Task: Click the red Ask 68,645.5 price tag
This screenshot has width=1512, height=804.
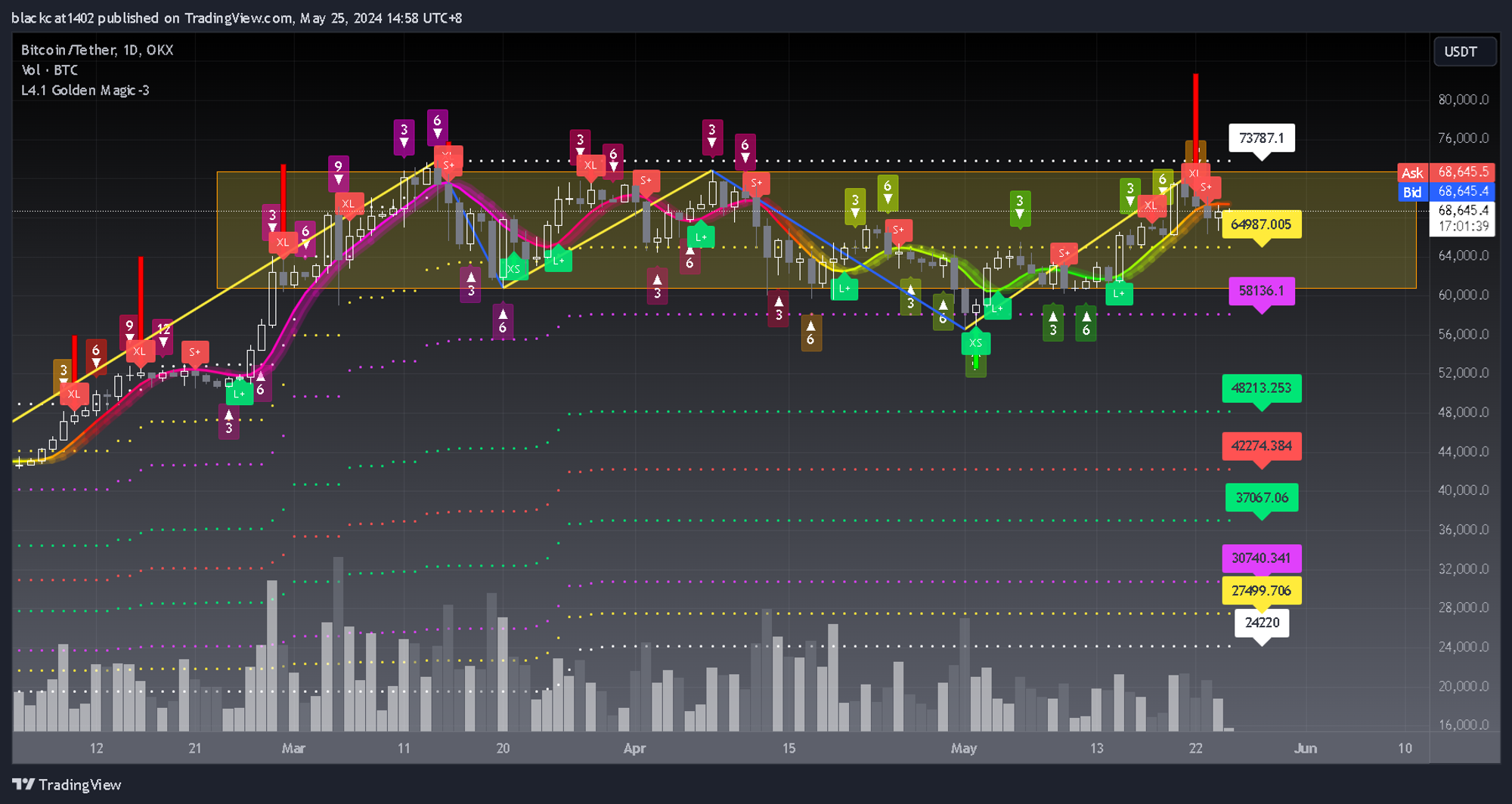Action: point(1445,172)
